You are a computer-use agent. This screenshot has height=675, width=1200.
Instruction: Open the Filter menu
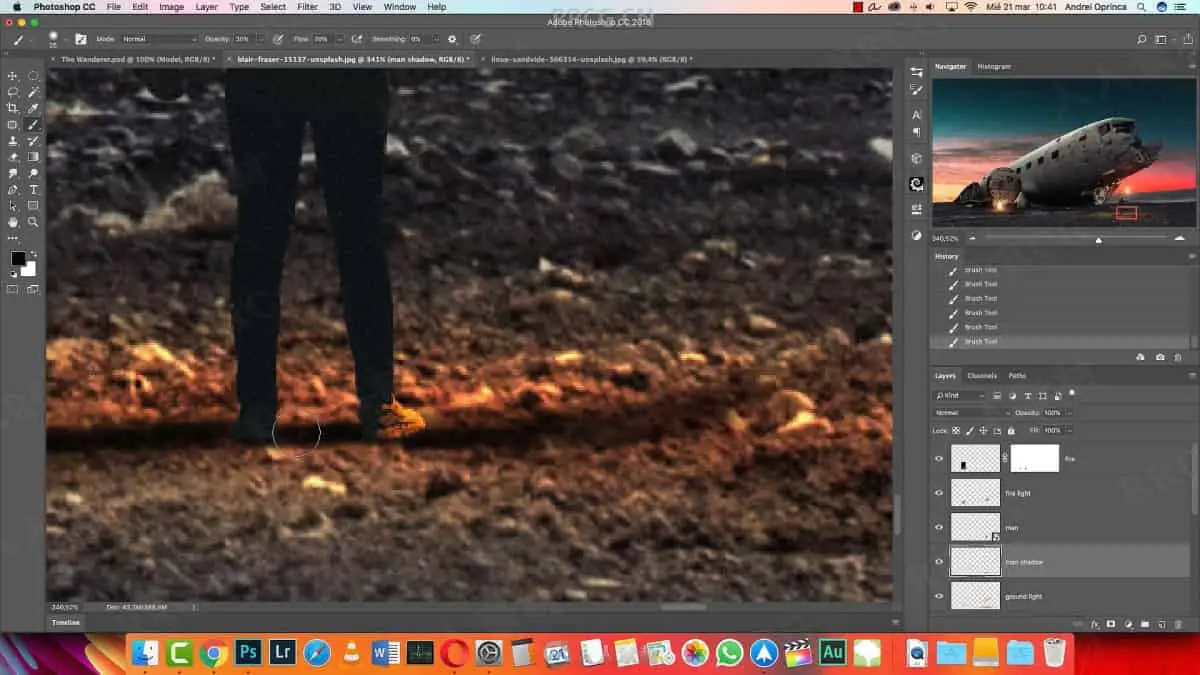307,7
